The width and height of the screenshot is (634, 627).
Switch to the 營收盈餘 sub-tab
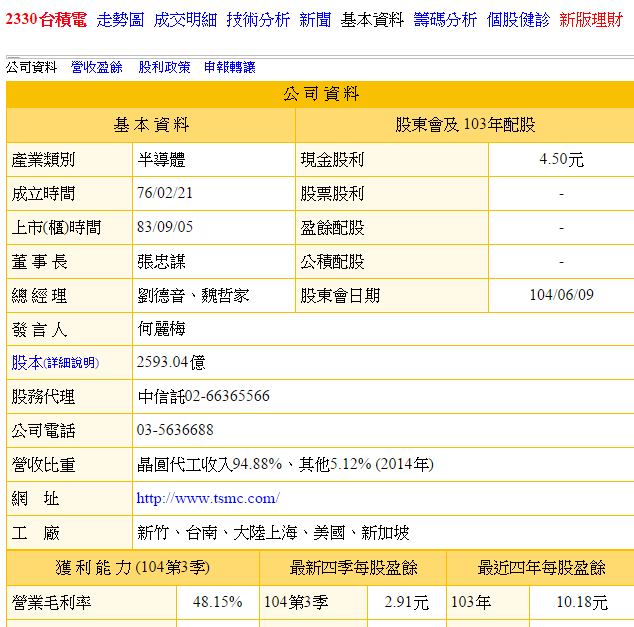click(x=97, y=67)
